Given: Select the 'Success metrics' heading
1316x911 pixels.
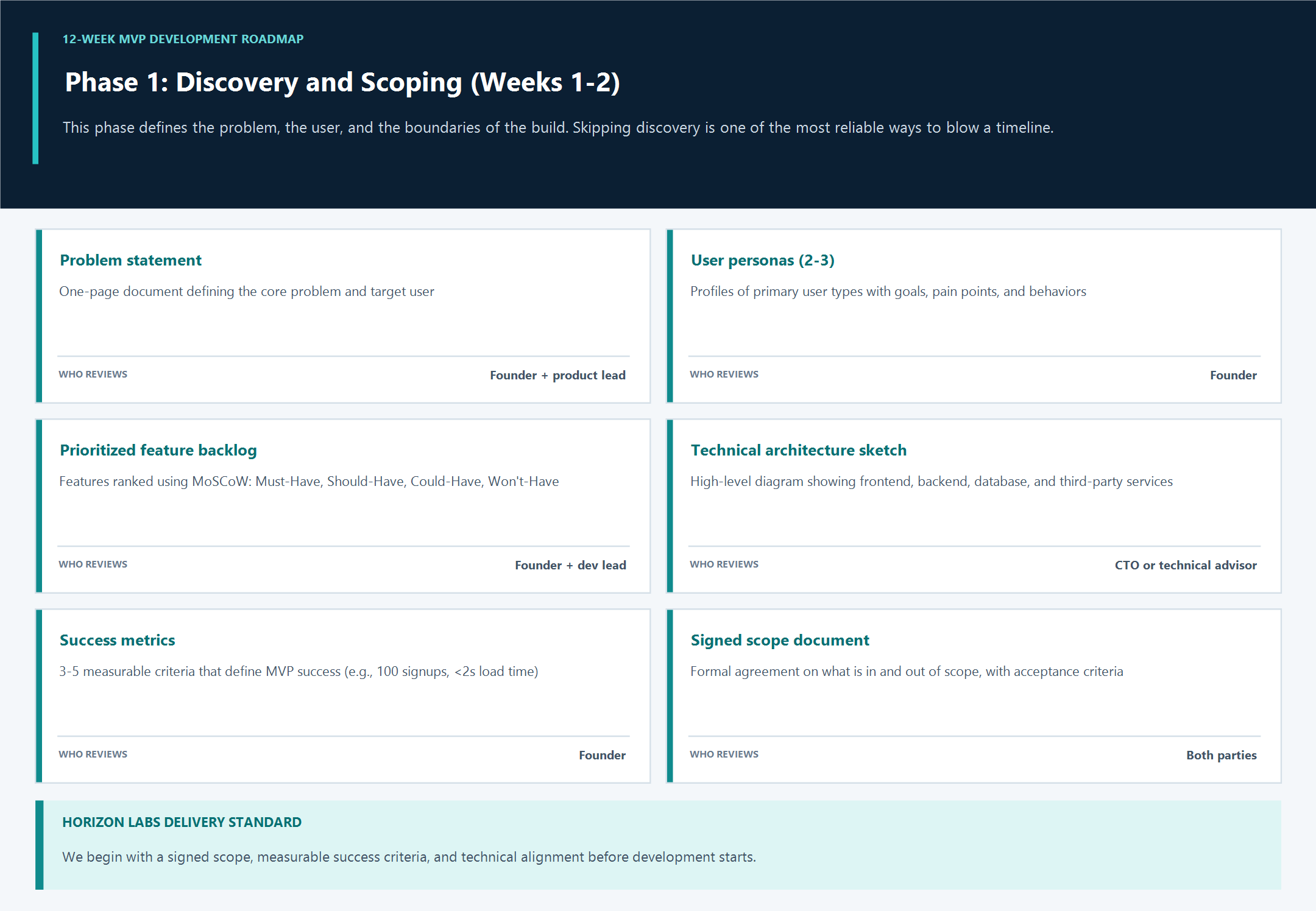Looking at the screenshot, I should coord(118,640).
